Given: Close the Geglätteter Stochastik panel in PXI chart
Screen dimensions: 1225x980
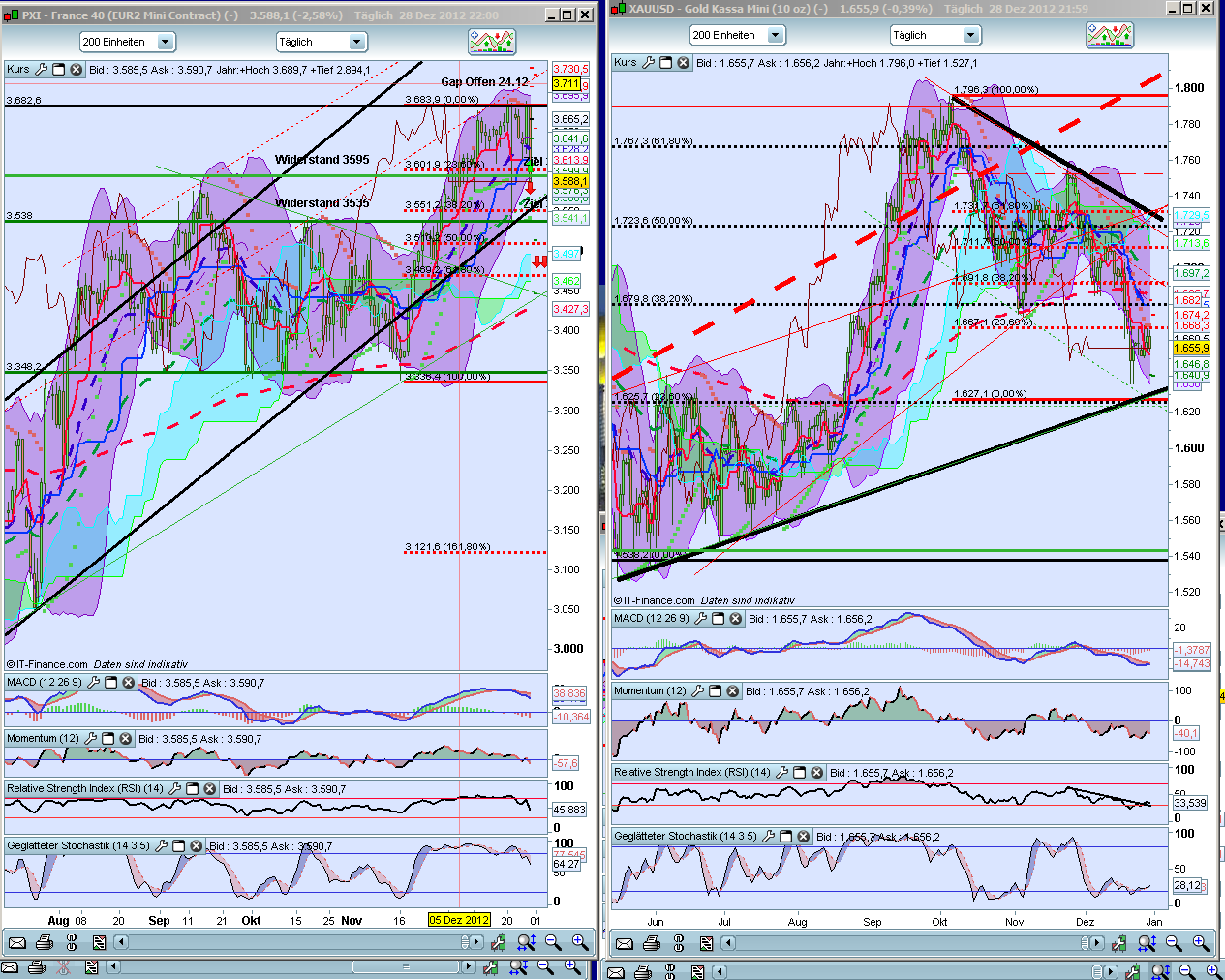Looking at the screenshot, I should coord(196,845).
